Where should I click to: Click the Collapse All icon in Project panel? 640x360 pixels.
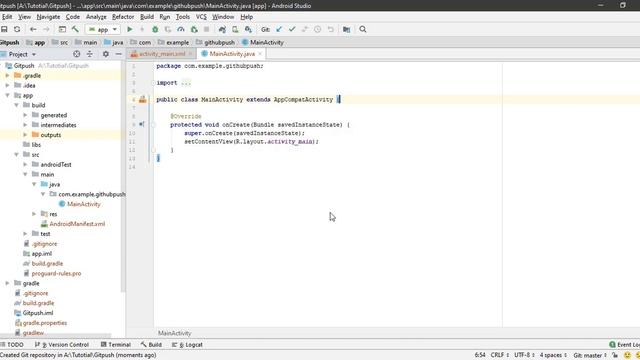pyautogui.click(x=89, y=54)
